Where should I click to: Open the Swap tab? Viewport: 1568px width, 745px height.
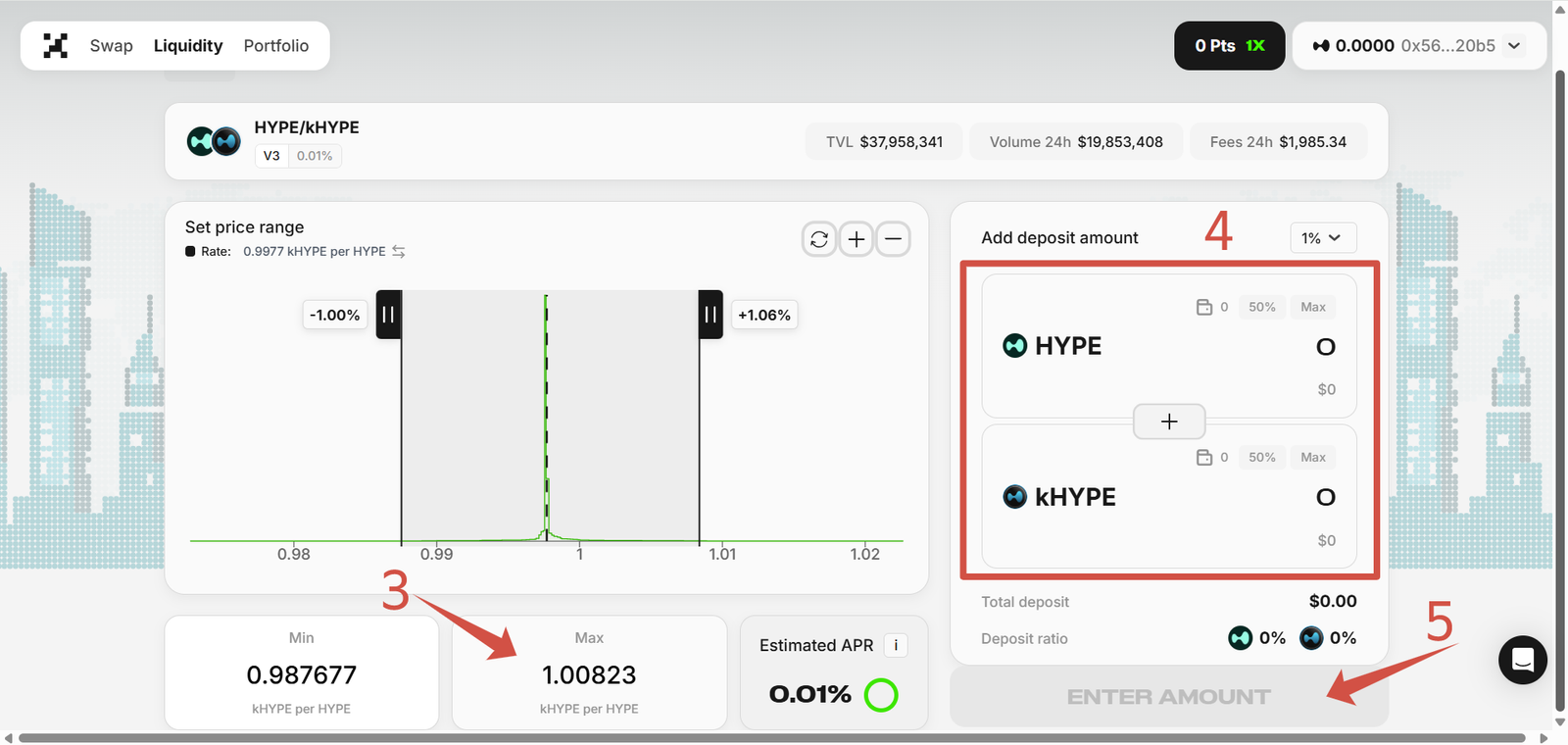click(x=111, y=46)
